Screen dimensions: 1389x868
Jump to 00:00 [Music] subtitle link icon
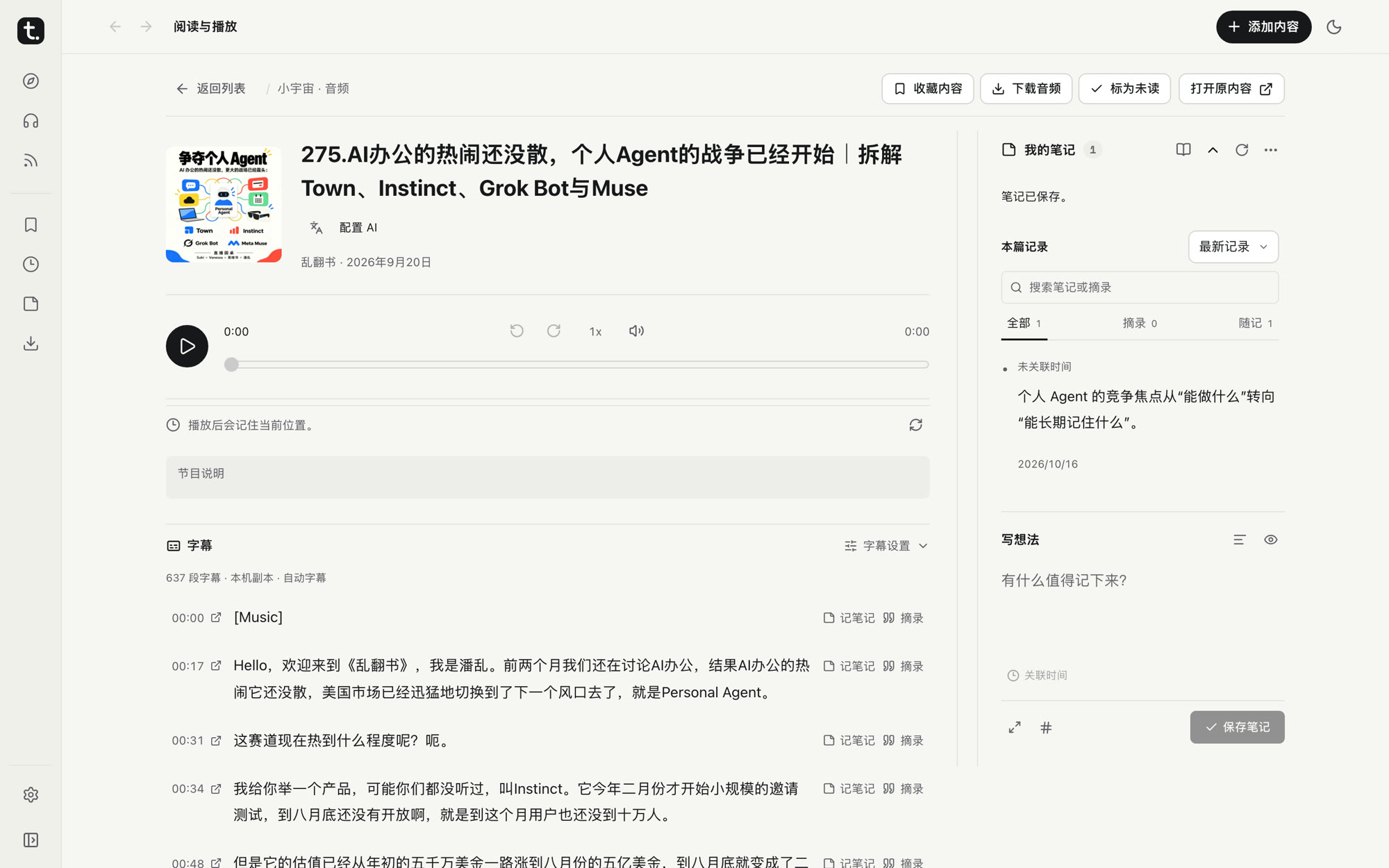click(x=216, y=617)
